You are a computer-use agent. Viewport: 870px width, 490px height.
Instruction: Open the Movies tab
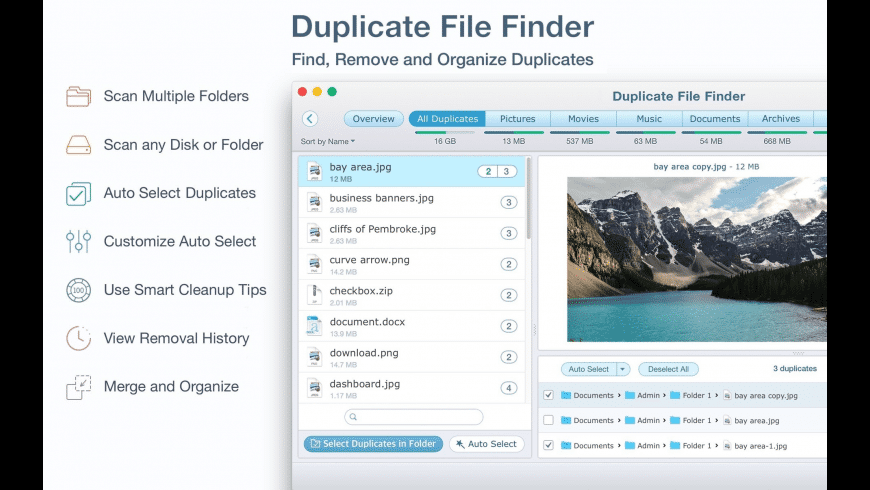coord(583,119)
